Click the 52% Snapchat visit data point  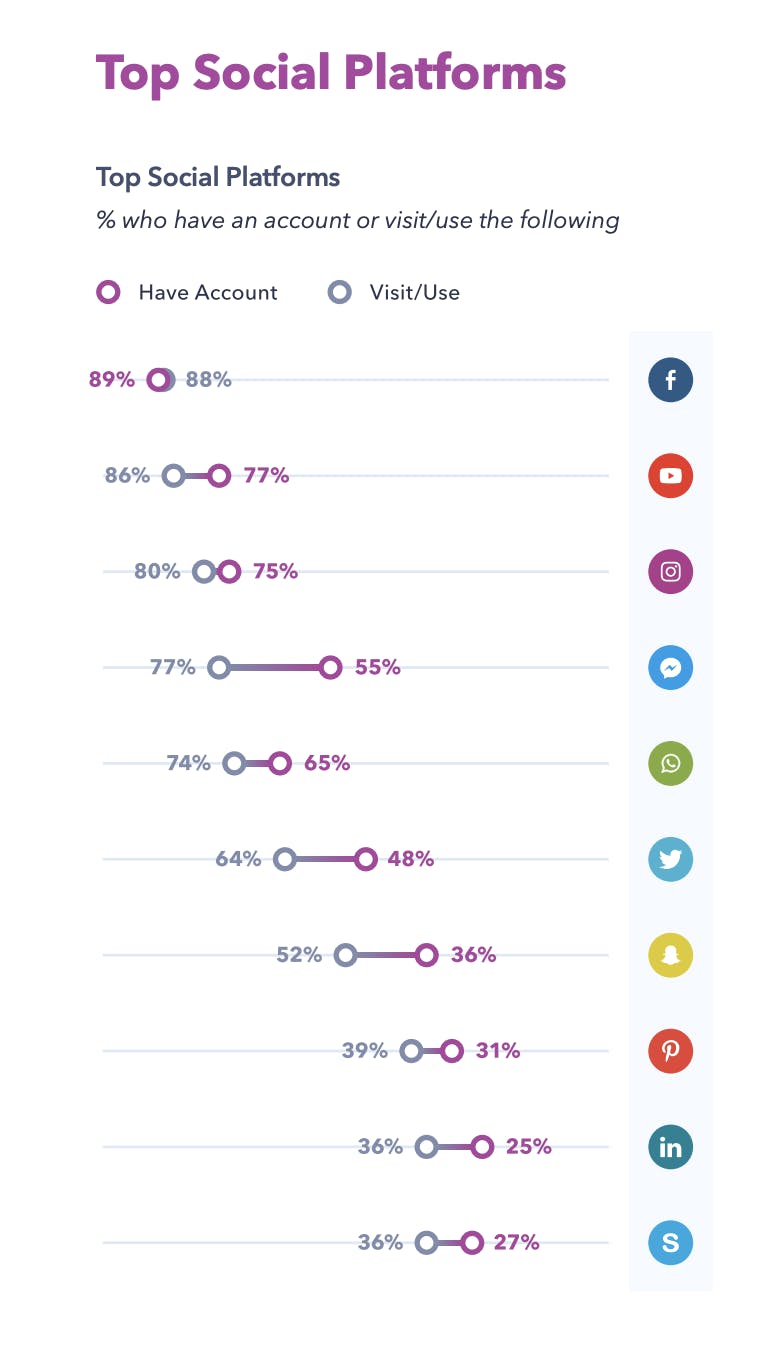346,955
